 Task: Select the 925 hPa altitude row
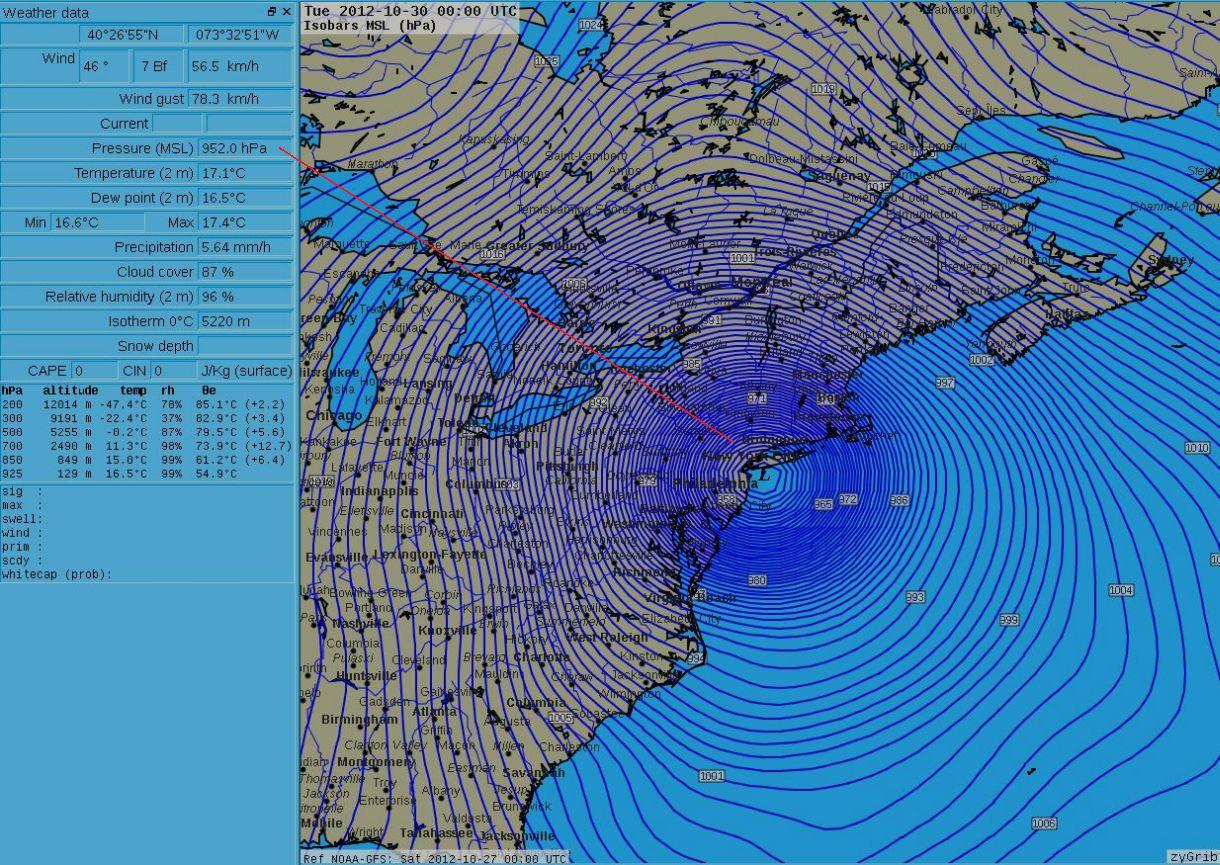(x=119, y=474)
